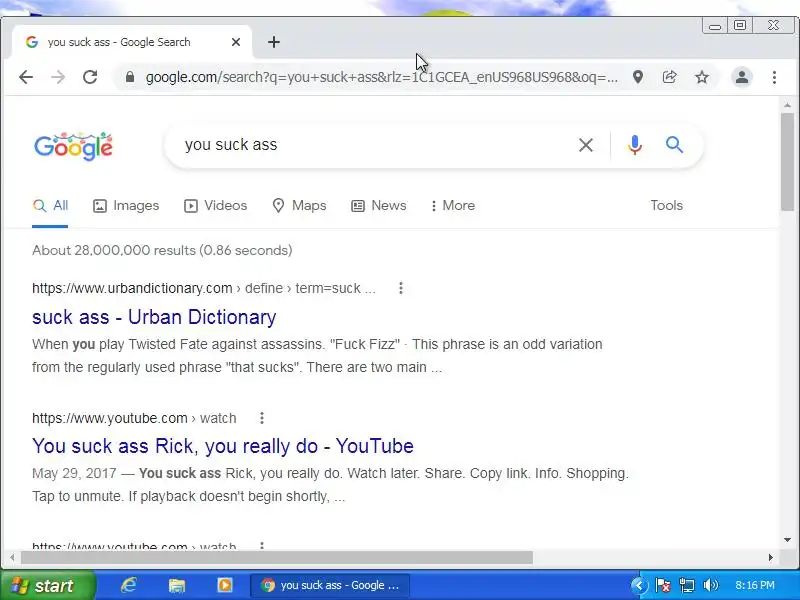The height and width of the screenshot is (600, 800).
Task: Click the security alert tray icon
Action: click(663, 585)
